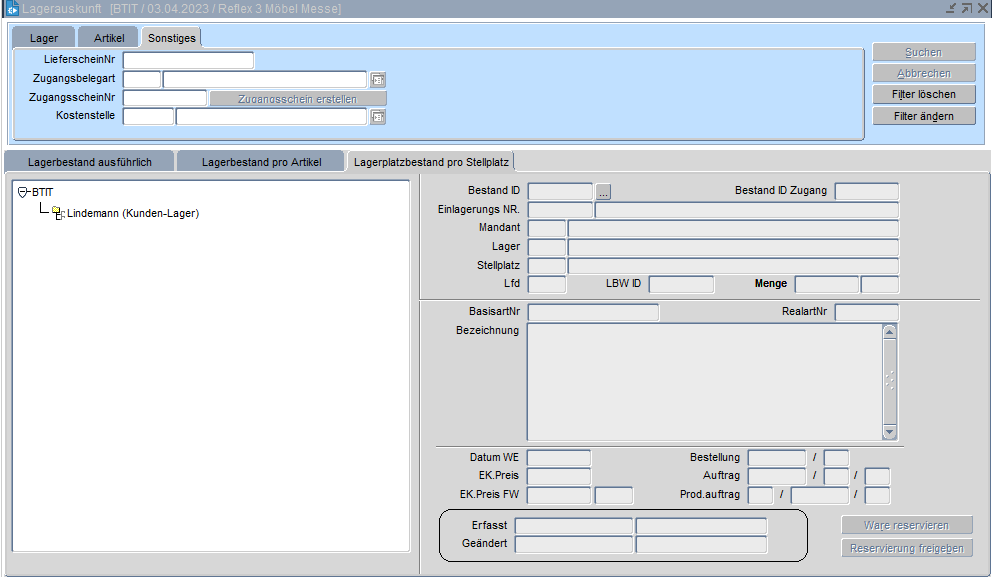The height and width of the screenshot is (577, 992).
Task: Click the Kostenstelle code field
Action: [148, 117]
